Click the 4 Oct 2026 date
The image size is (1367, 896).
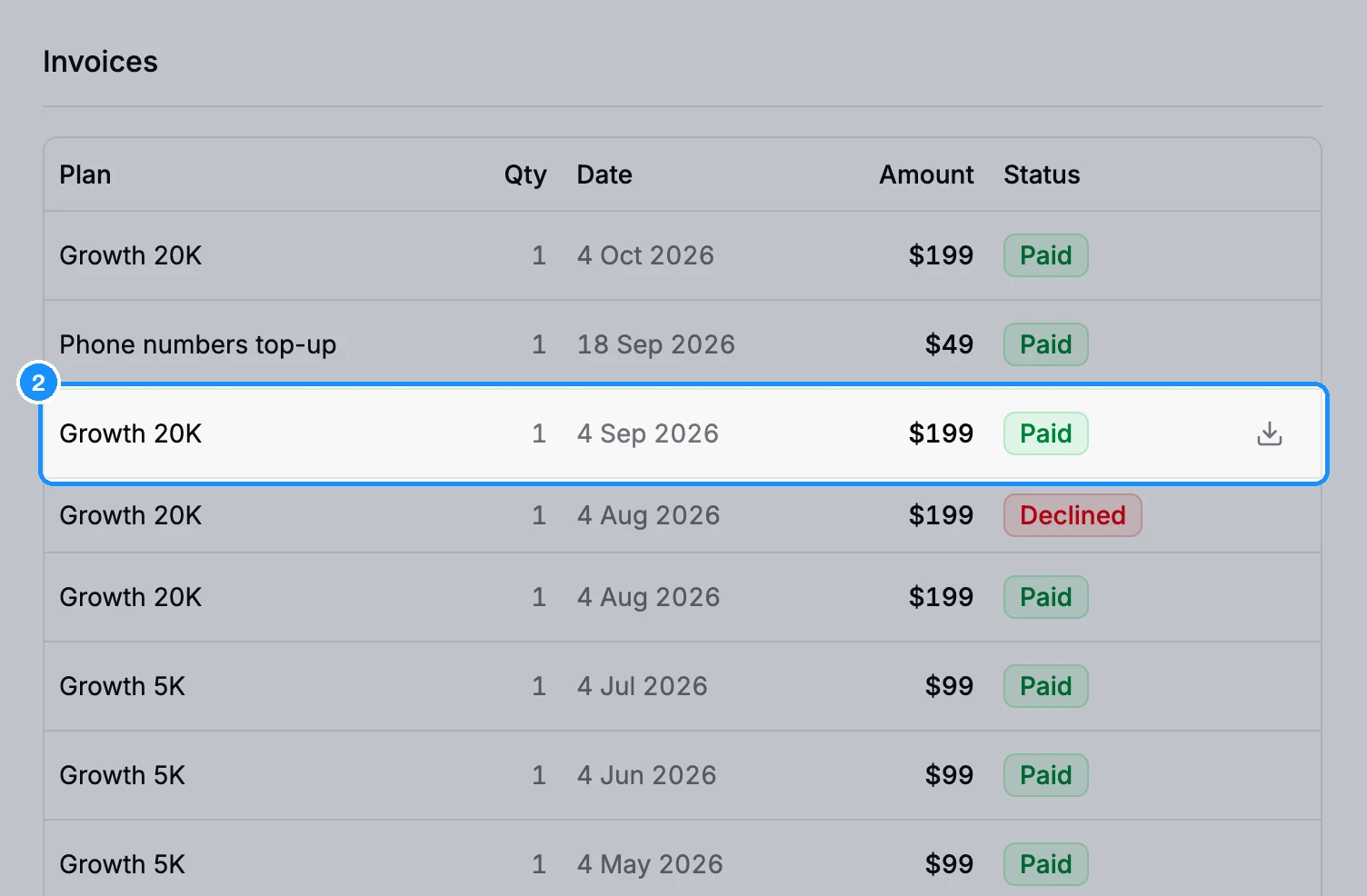(645, 255)
